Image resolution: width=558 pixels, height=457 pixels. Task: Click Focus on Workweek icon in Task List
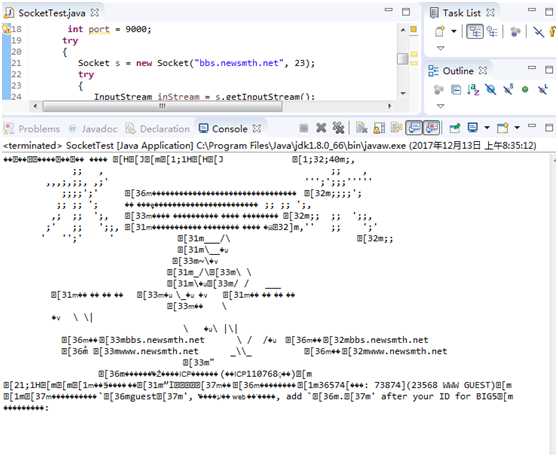click(x=515, y=32)
